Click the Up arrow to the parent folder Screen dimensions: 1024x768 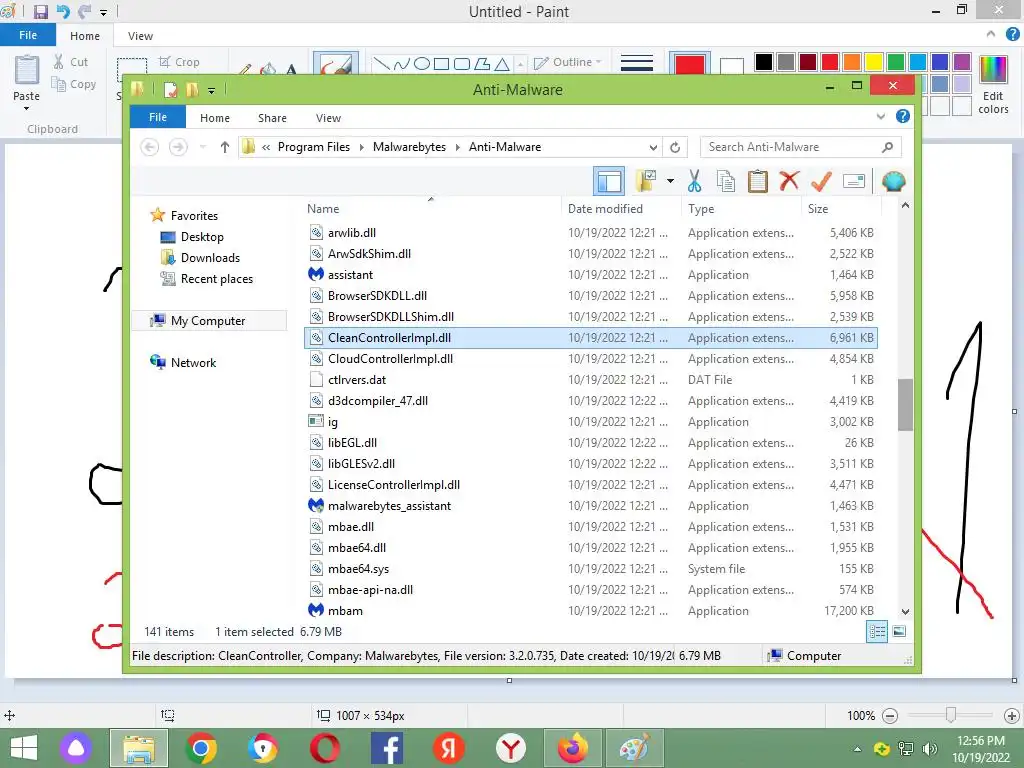pos(225,147)
